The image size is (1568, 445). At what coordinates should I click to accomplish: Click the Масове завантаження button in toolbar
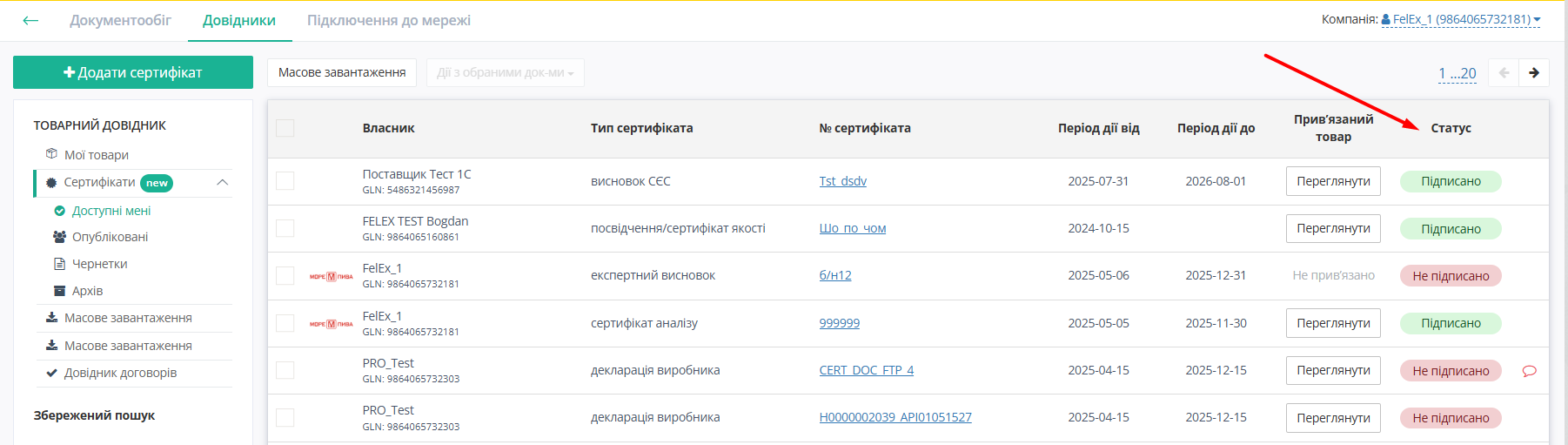coord(342,72)
